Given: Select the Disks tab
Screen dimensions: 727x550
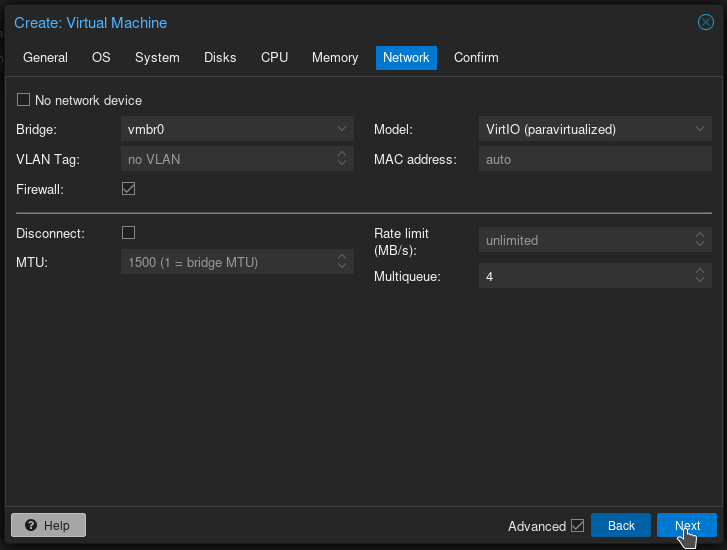Looking at the screenshot, I should [220, 58].
